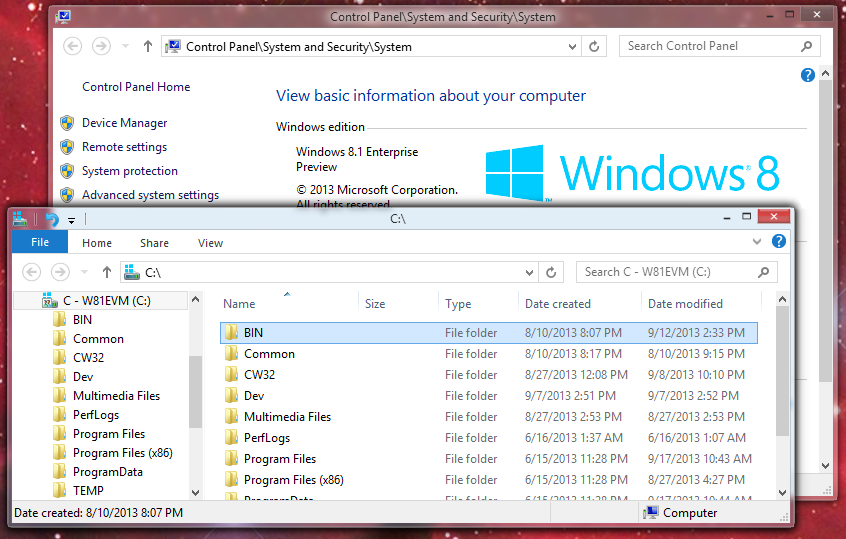The height and width of the screenshot is (539, 846).
Task: Go back in the C:\ Explorer window
Action: [x=32, y=272]
